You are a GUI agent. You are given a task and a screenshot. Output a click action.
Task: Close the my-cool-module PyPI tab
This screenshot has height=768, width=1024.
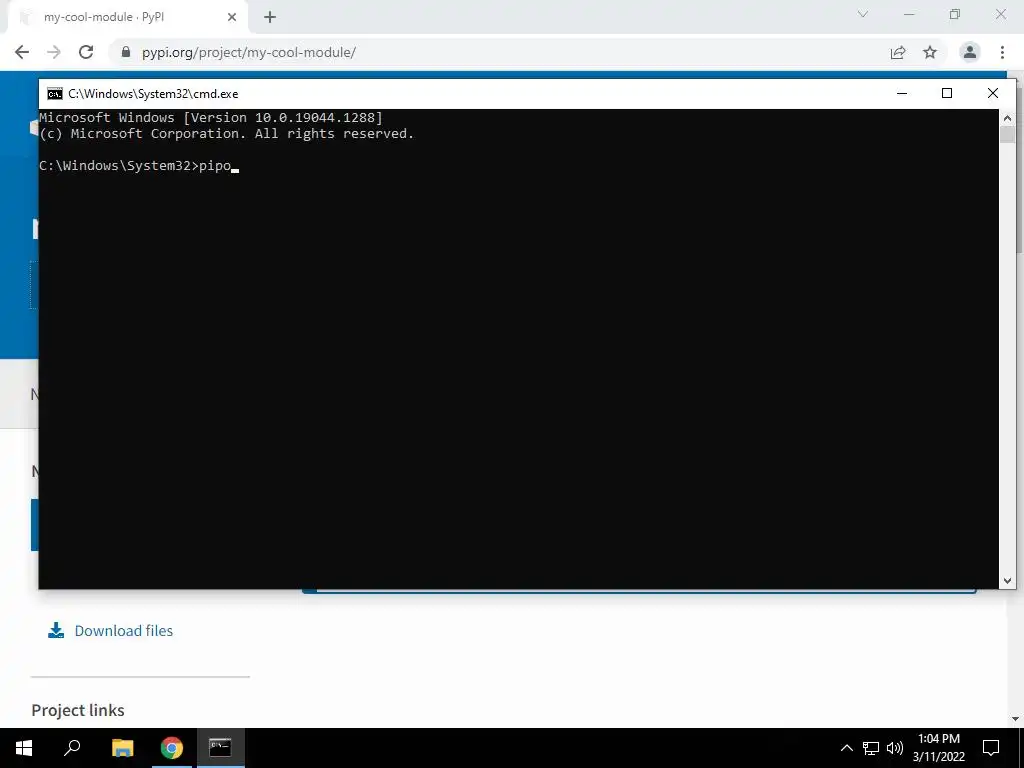[x=232, y=17]
